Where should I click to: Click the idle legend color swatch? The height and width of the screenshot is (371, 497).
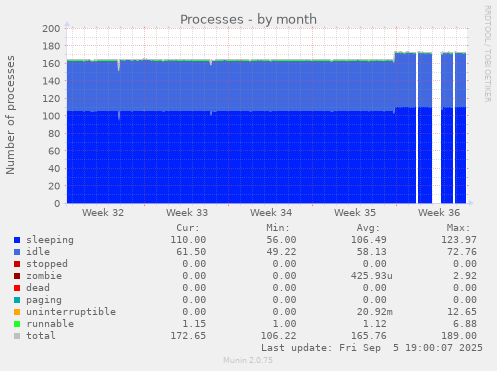tap(17, 252)
